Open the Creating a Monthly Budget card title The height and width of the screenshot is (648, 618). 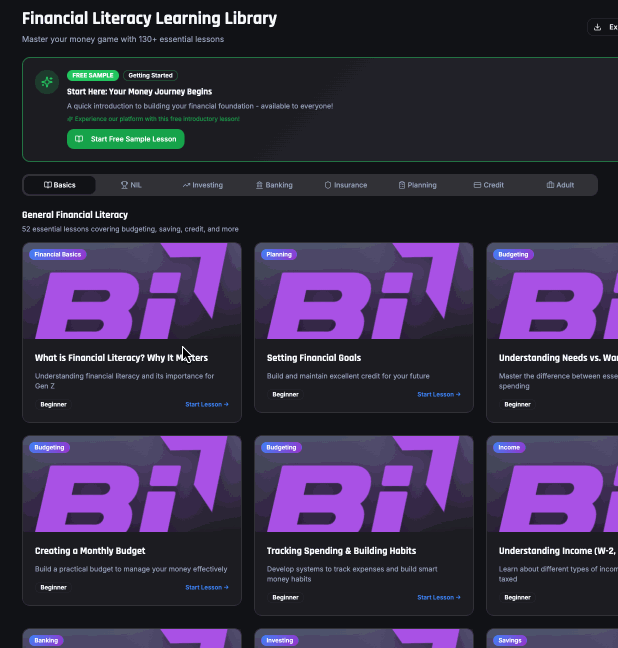90,551
